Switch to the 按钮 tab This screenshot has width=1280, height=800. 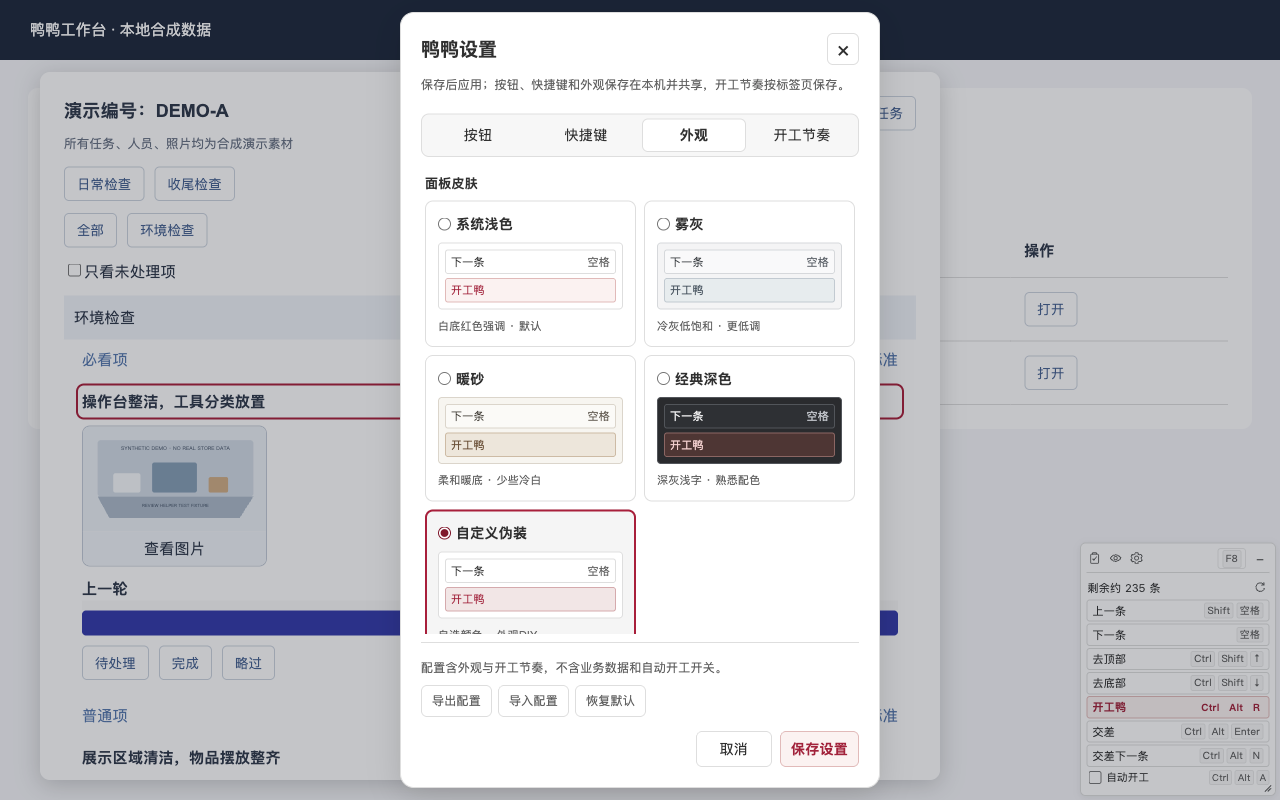(478, 135)
